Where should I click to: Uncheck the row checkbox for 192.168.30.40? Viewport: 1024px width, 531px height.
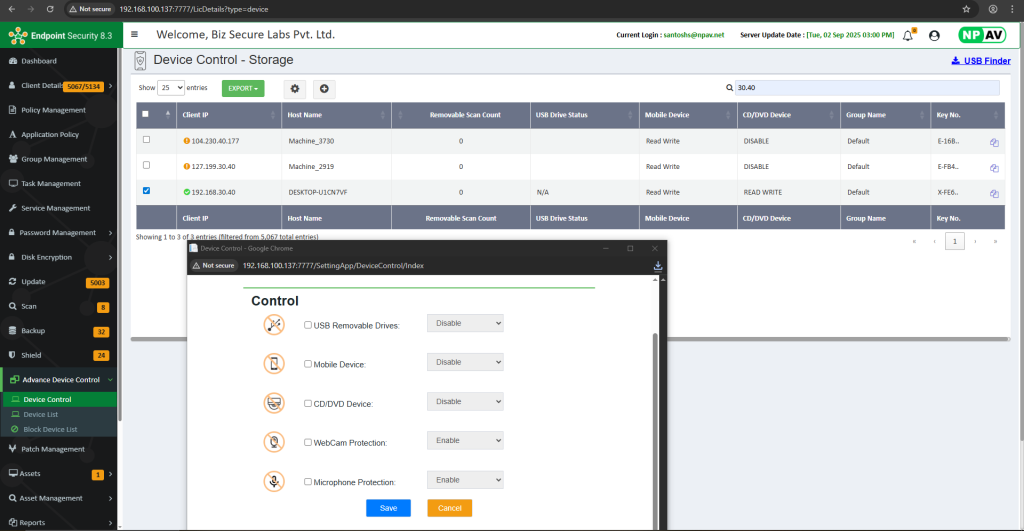tap(147, 190)
